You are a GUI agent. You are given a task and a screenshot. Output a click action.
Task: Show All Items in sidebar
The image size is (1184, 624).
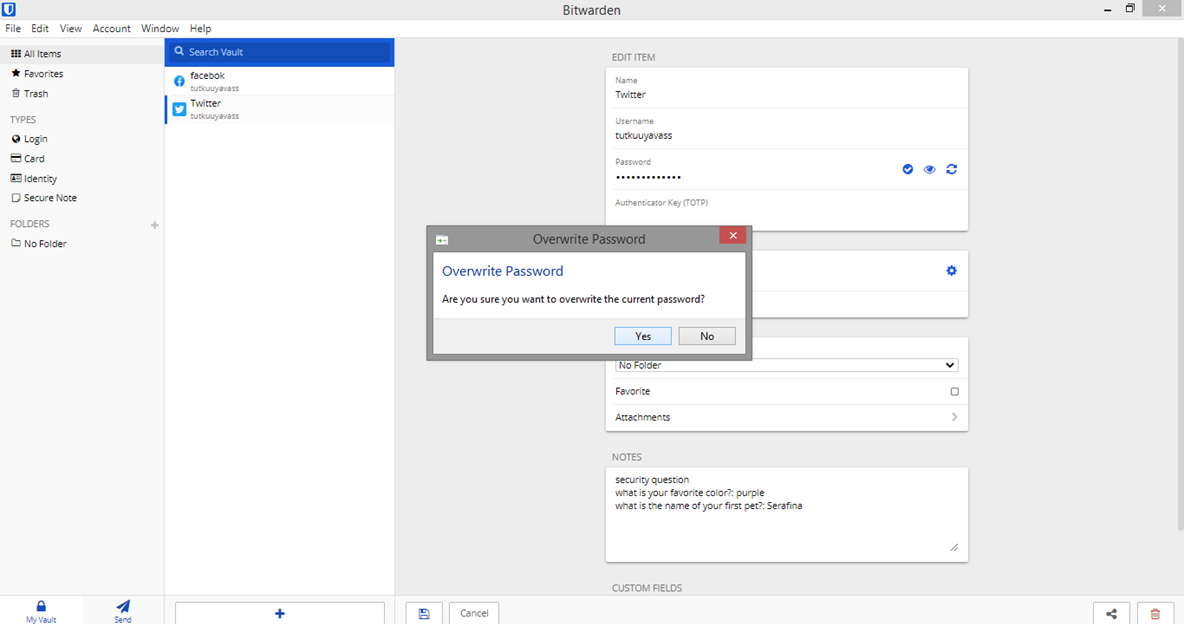82,54
